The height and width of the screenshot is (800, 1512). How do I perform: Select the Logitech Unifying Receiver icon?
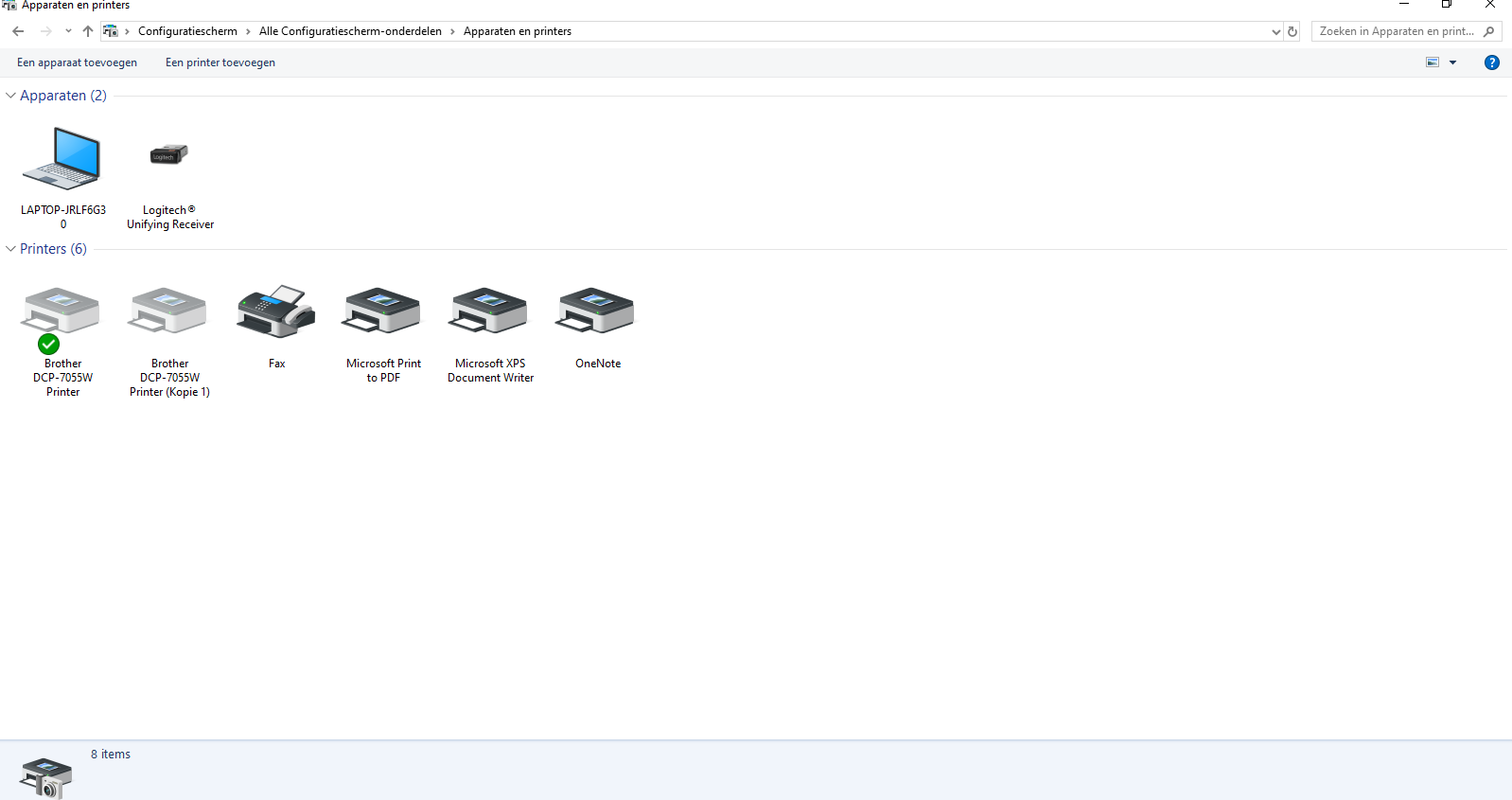point(169,154)
